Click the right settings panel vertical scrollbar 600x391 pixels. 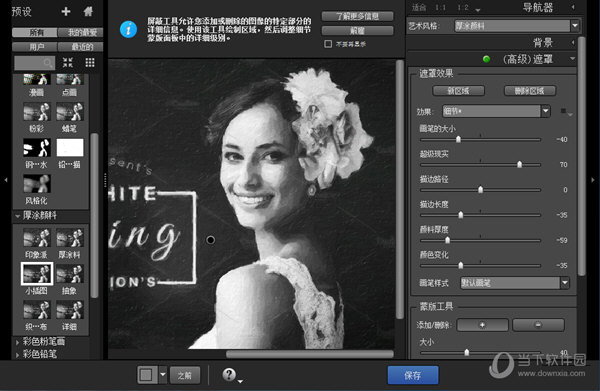coord(582,156)
